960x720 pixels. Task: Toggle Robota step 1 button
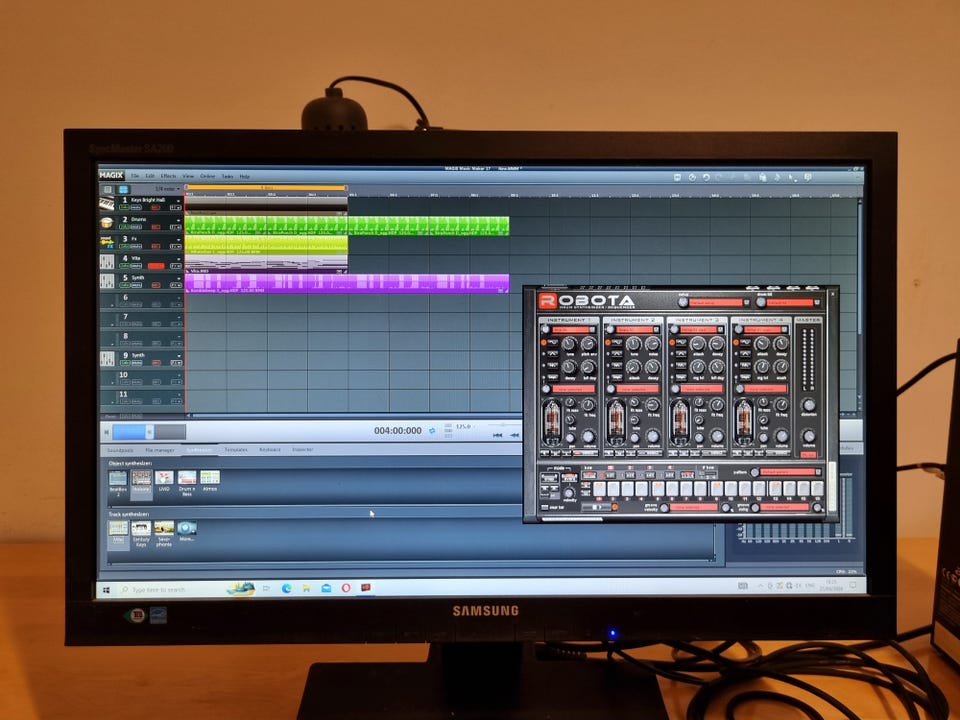coord(599,489)
